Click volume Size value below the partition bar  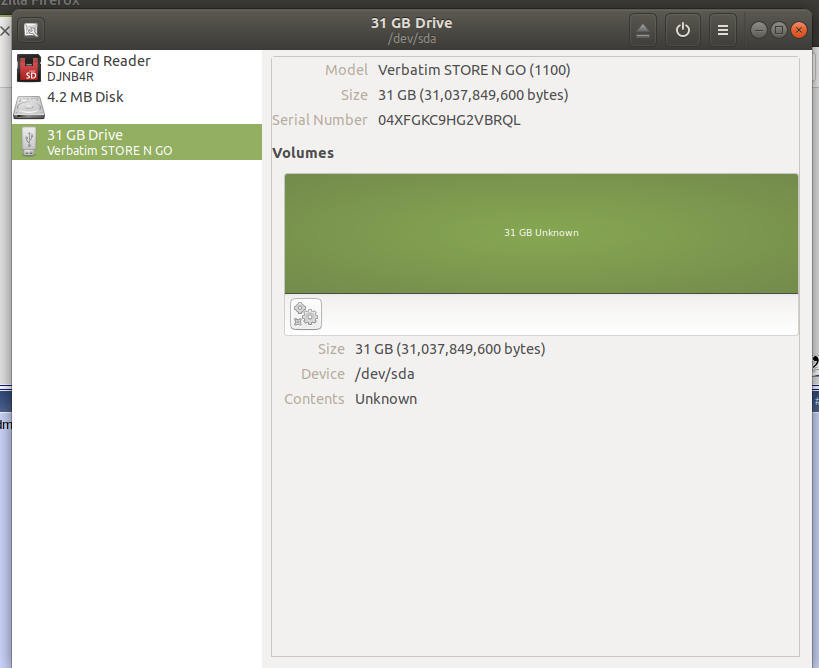pos(450,349)
